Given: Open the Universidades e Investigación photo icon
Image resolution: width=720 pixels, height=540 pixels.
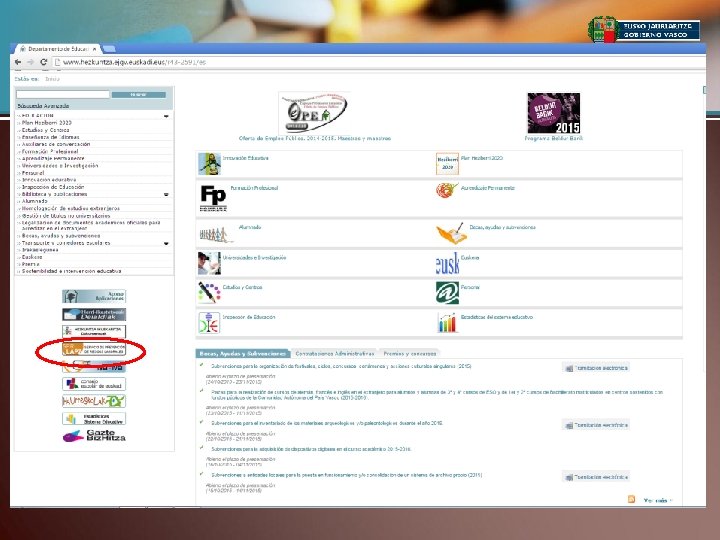Looking at the screenshot, I should 209,264.
